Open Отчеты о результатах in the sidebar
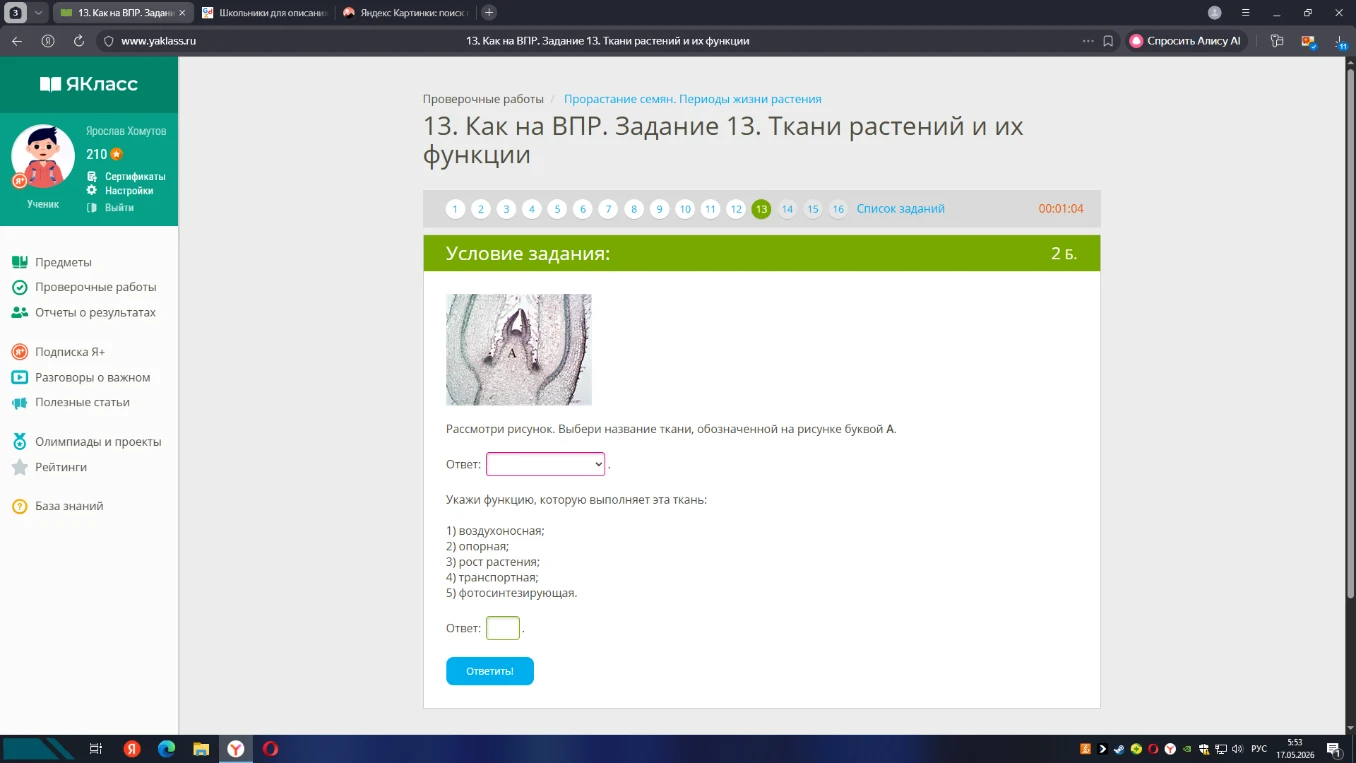This screenshot has height=763, width=1356. point(96,312)
